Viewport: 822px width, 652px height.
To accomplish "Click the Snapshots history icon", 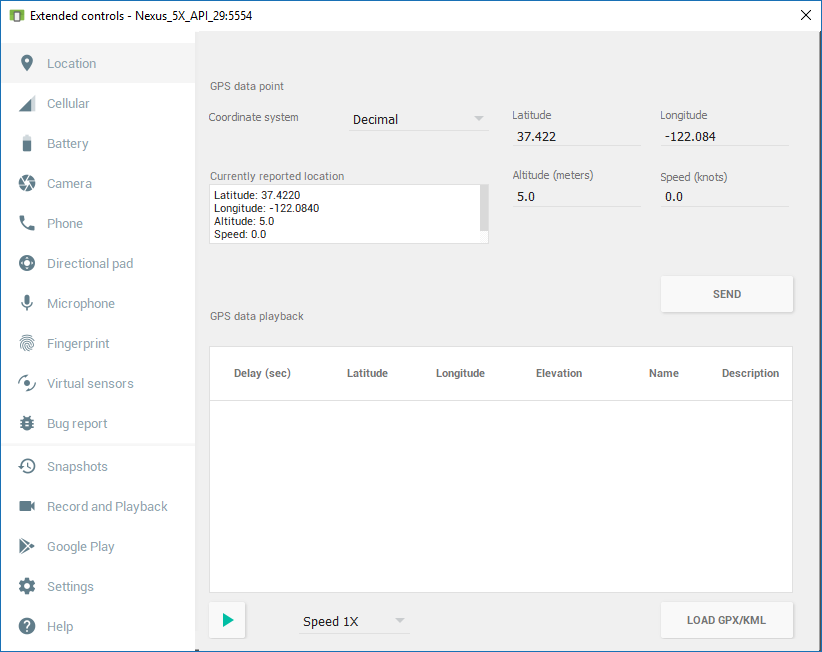I will [x=27, y=466].
